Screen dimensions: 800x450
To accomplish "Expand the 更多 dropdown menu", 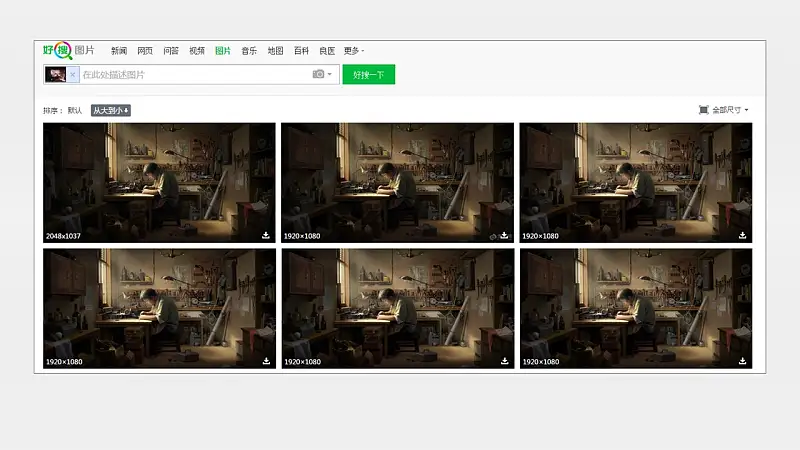I will 354,51.
